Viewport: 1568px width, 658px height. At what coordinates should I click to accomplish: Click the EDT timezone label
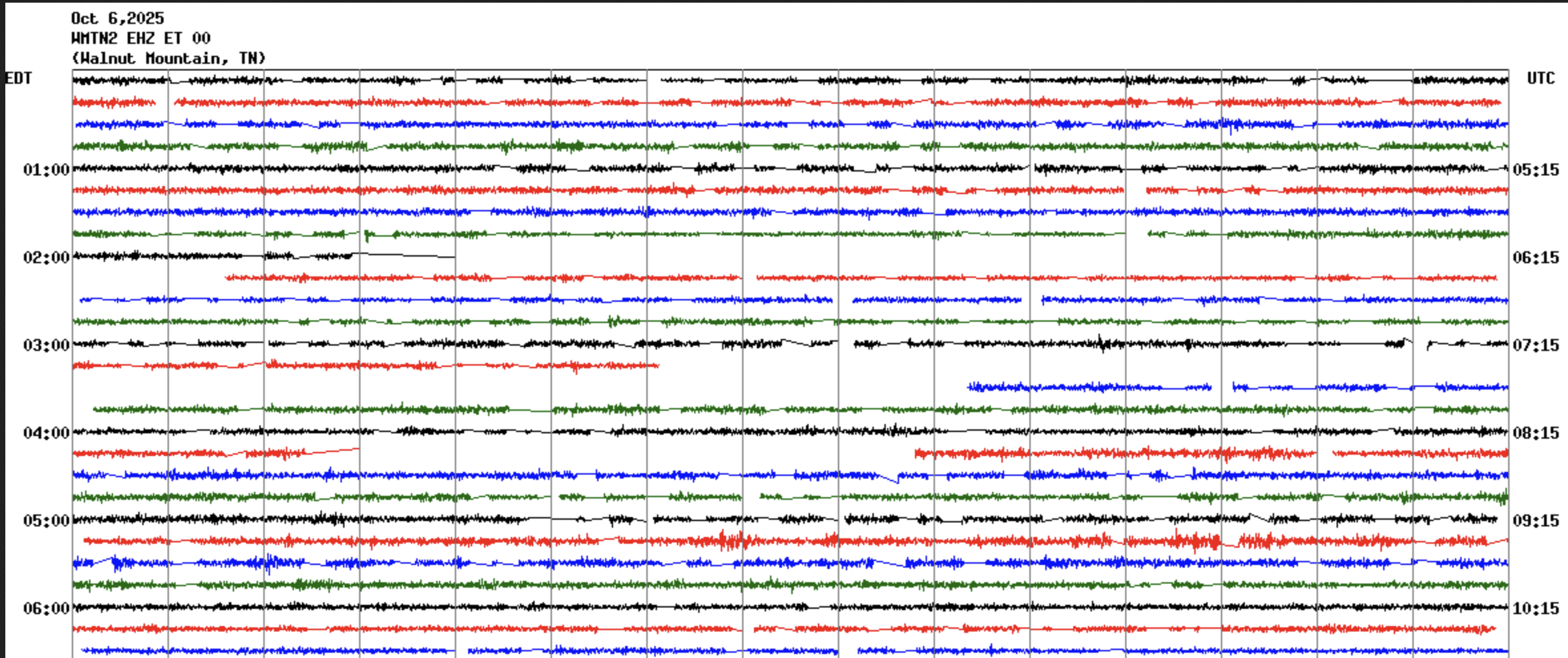point(19,78)
